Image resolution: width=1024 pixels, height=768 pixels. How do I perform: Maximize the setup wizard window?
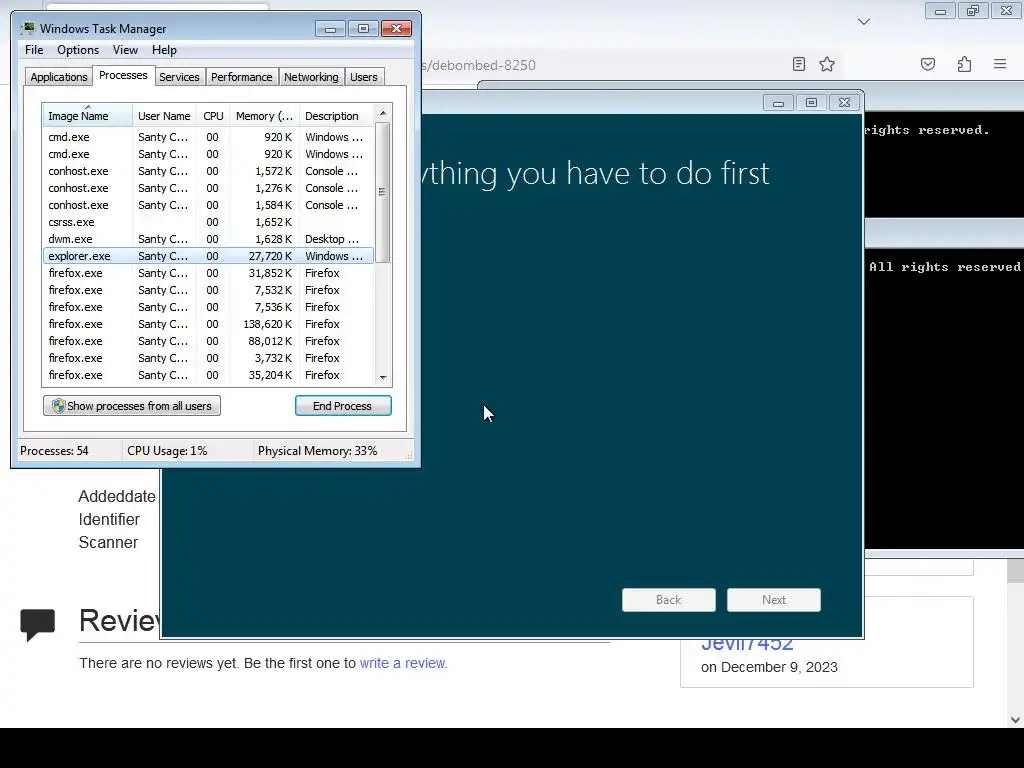(811, 103)
